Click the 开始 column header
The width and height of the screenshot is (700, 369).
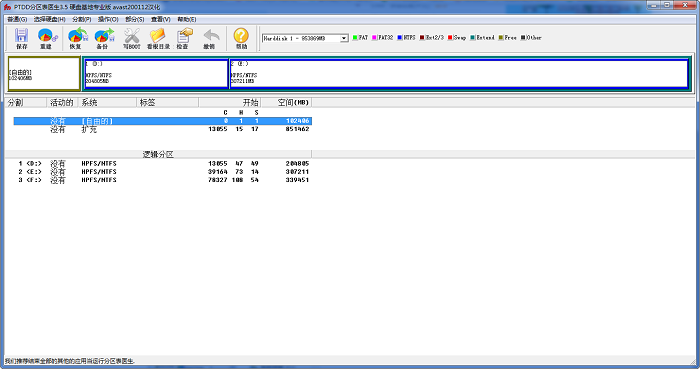click(x=230, y=103)
